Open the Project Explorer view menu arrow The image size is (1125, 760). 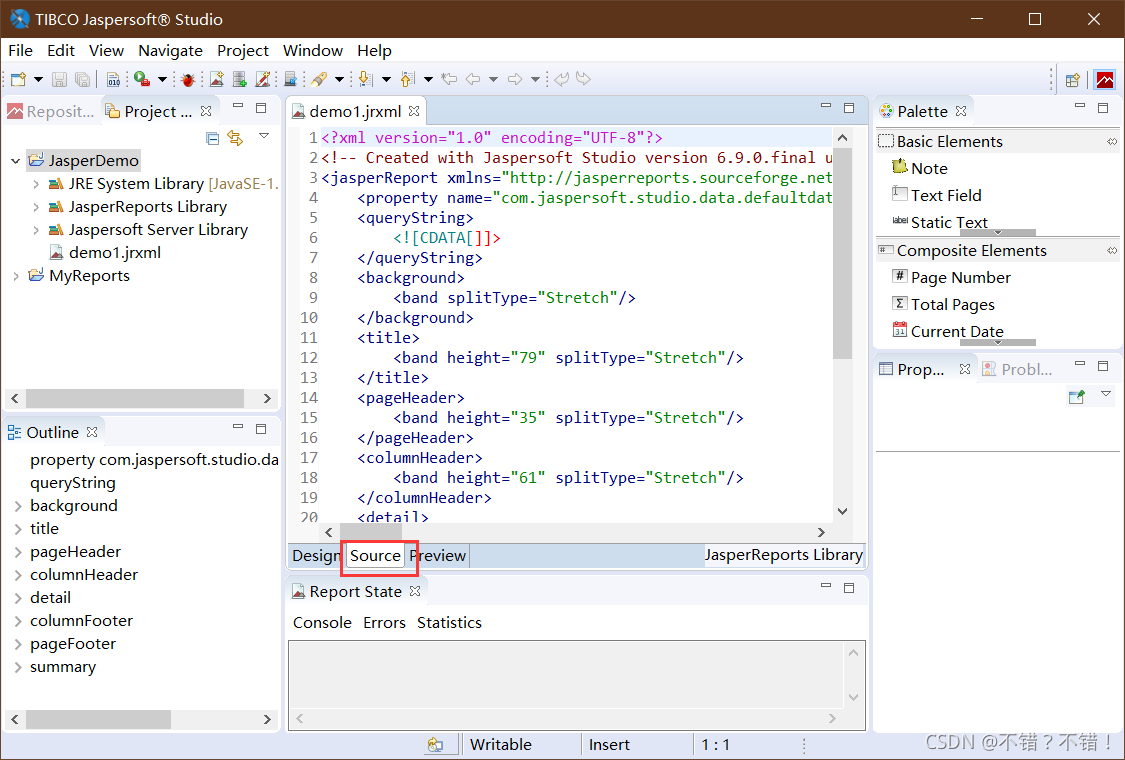[264, 136]
